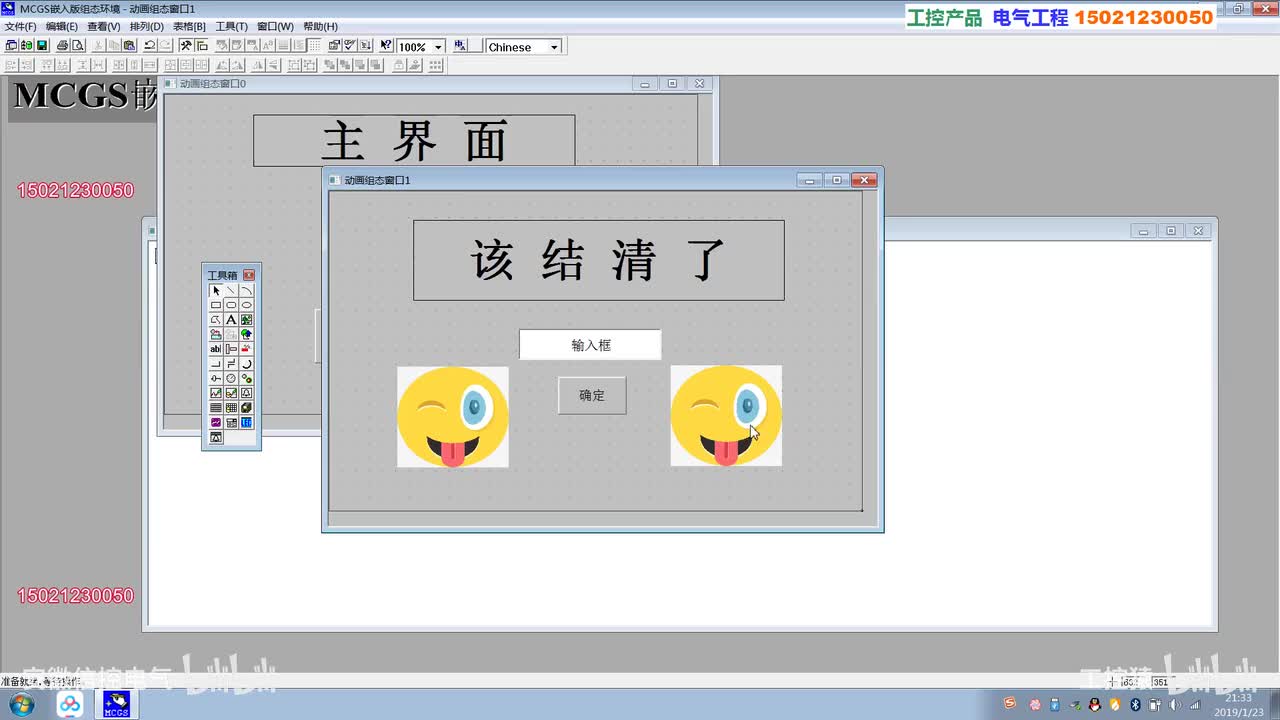The width and height of the screenshot is (1280, 720).
Task: Click the save icon in main toolbar
Action: 41,46
